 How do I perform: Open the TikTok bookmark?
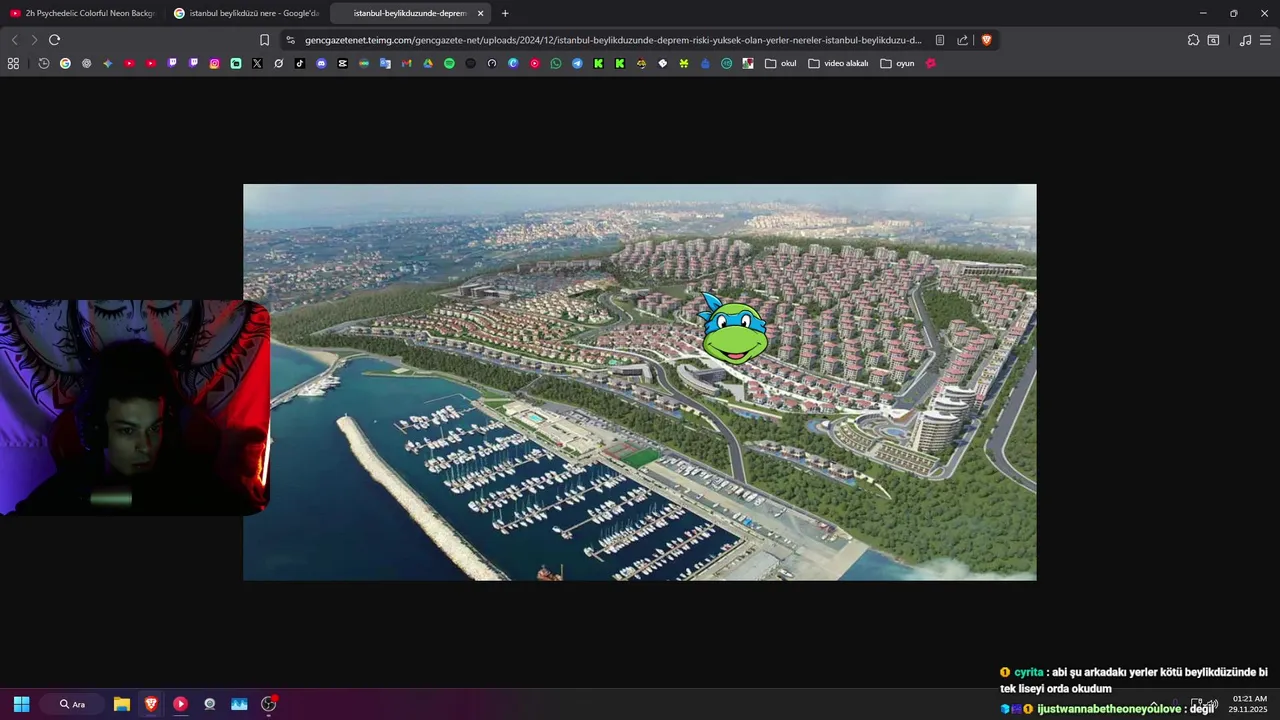tap(300, 63)
